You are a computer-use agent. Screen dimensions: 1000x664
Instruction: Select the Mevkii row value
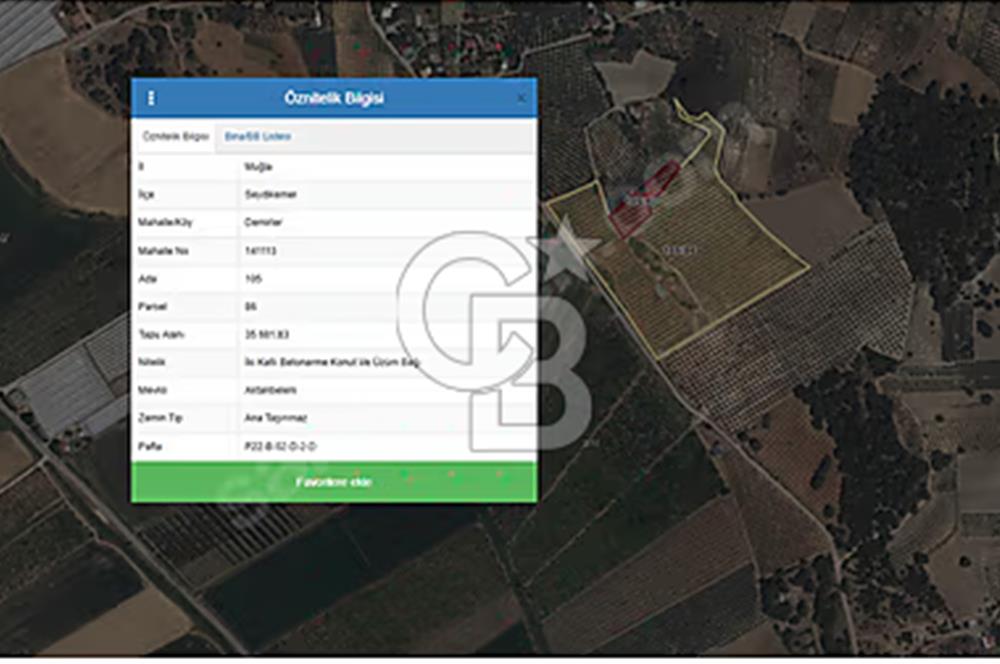267,389
